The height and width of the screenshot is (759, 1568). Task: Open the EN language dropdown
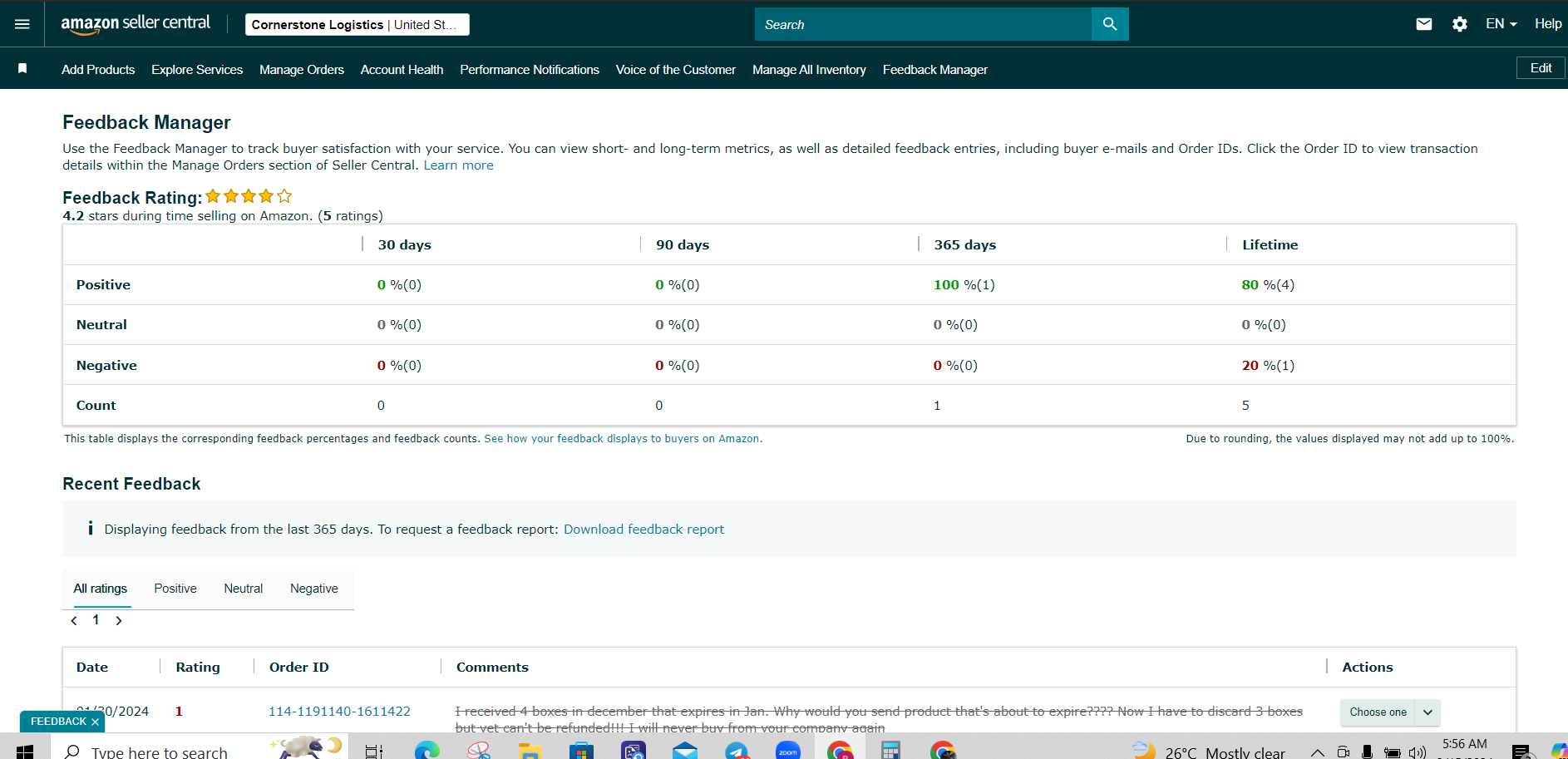point(1501,24)
